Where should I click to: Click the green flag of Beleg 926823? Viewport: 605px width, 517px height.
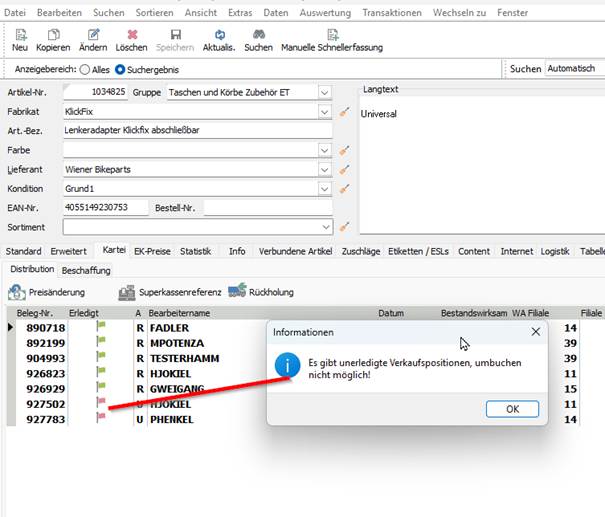pos(101,372)
